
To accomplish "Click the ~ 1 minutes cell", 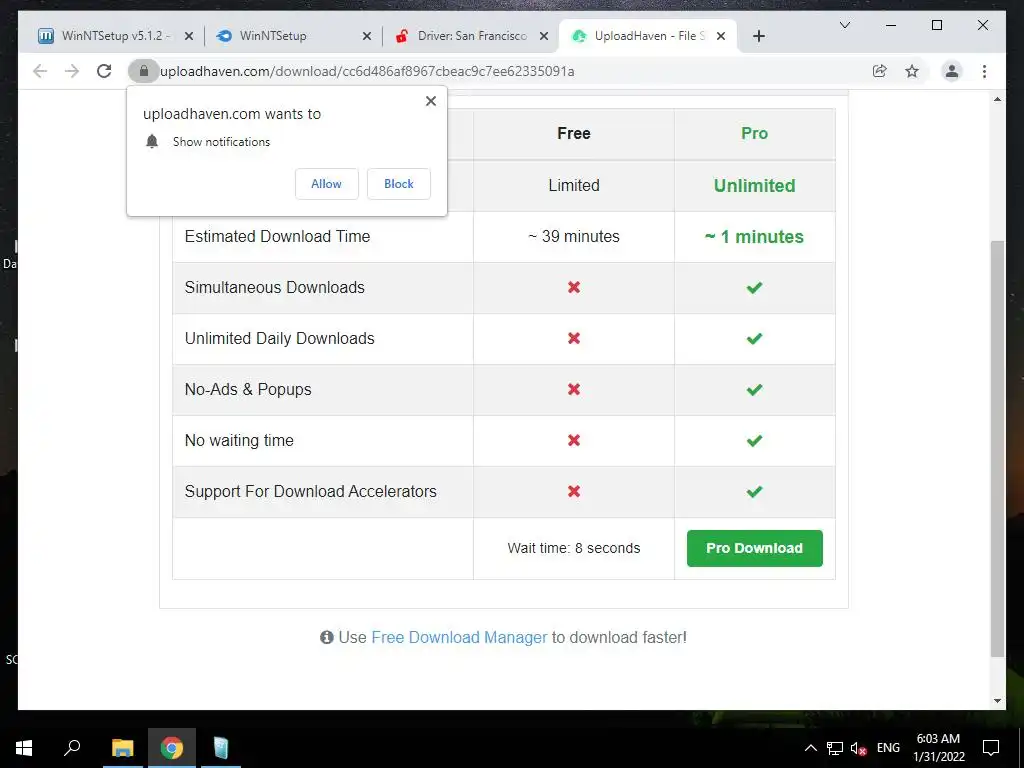I will click(754, 236).
